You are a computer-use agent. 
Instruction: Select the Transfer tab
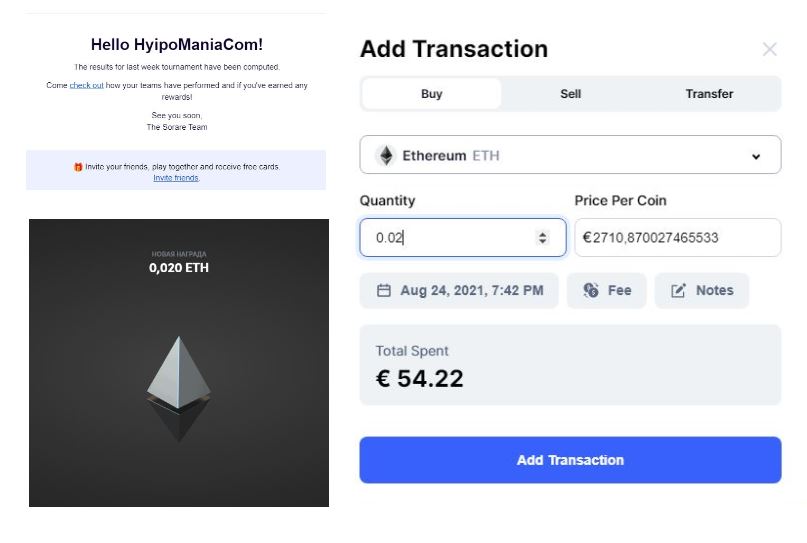(x=709, y=94)
